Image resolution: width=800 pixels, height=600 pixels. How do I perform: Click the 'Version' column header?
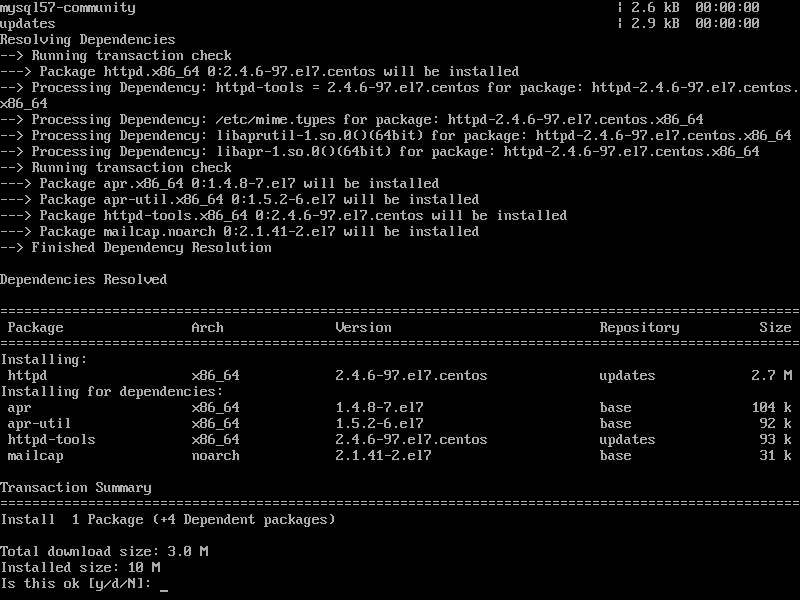(x=363, y=328)
